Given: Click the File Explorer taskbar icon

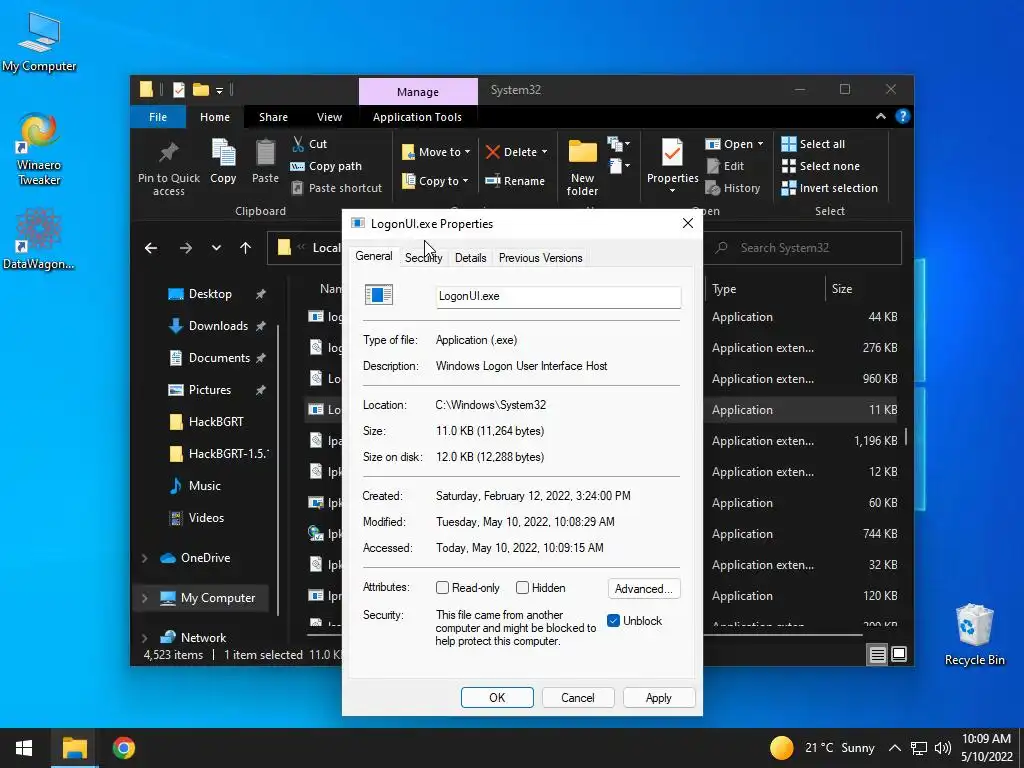Looking at the screenshot, I should [74, 748].
